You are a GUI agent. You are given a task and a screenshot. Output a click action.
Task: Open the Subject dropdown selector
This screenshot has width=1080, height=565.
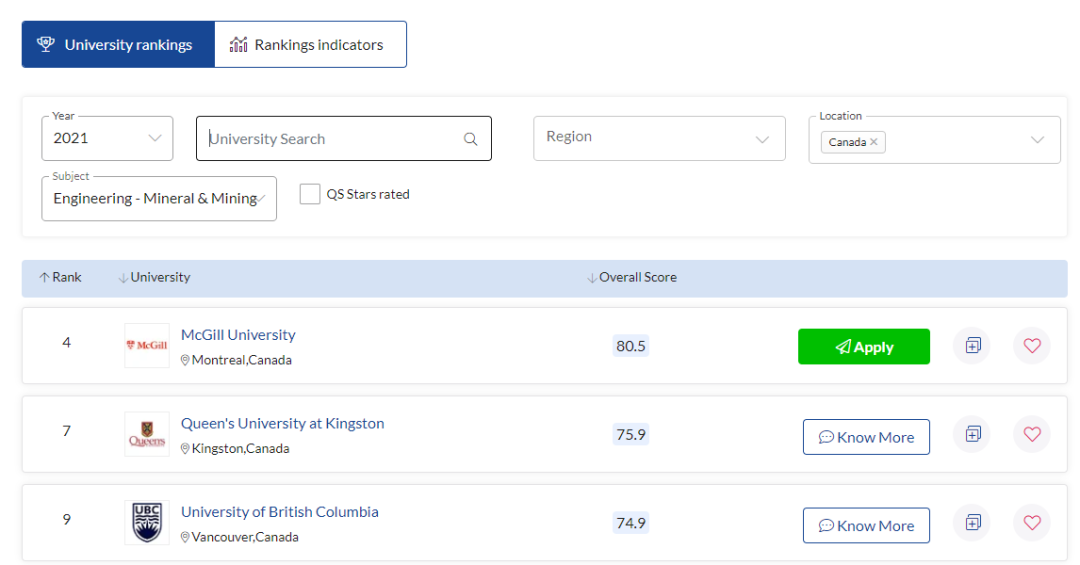tap(158, 198)
